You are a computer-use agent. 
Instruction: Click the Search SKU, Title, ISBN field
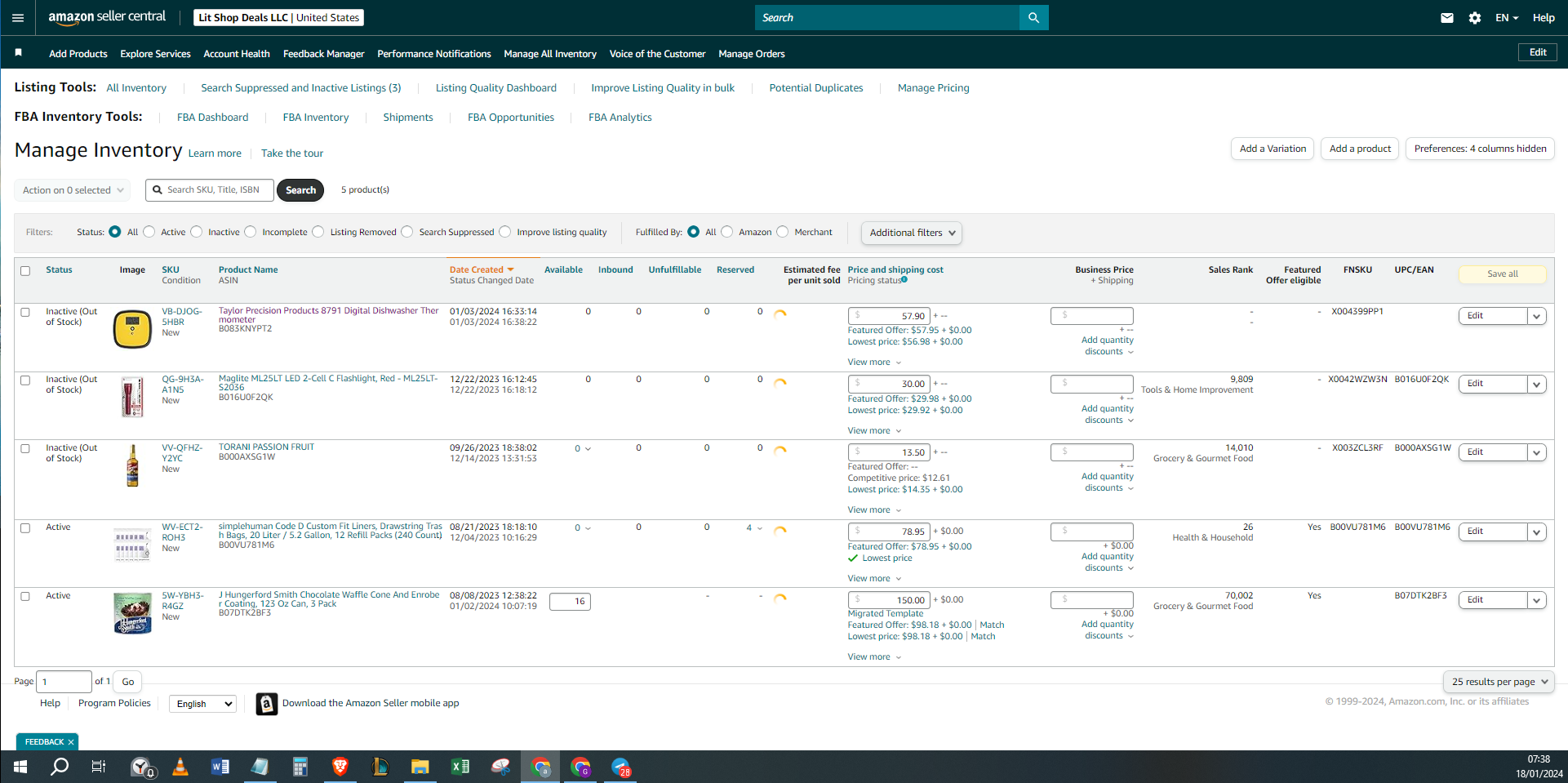[210, 190]
